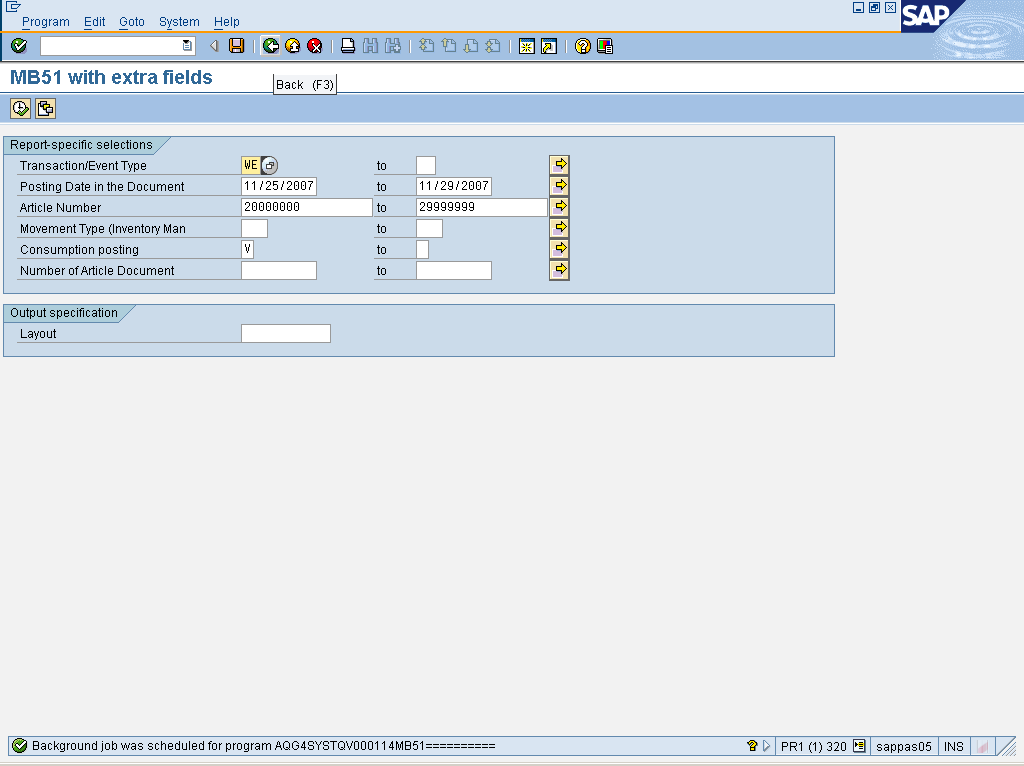This screenshot has height=766, width=1024.
Task: Click the Transaction/Event Type field with WE
Action: 251,166
